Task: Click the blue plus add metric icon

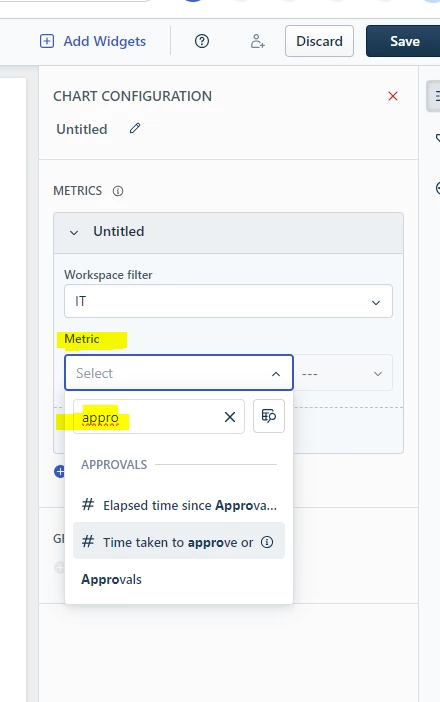Action: [x=60, y=471]
